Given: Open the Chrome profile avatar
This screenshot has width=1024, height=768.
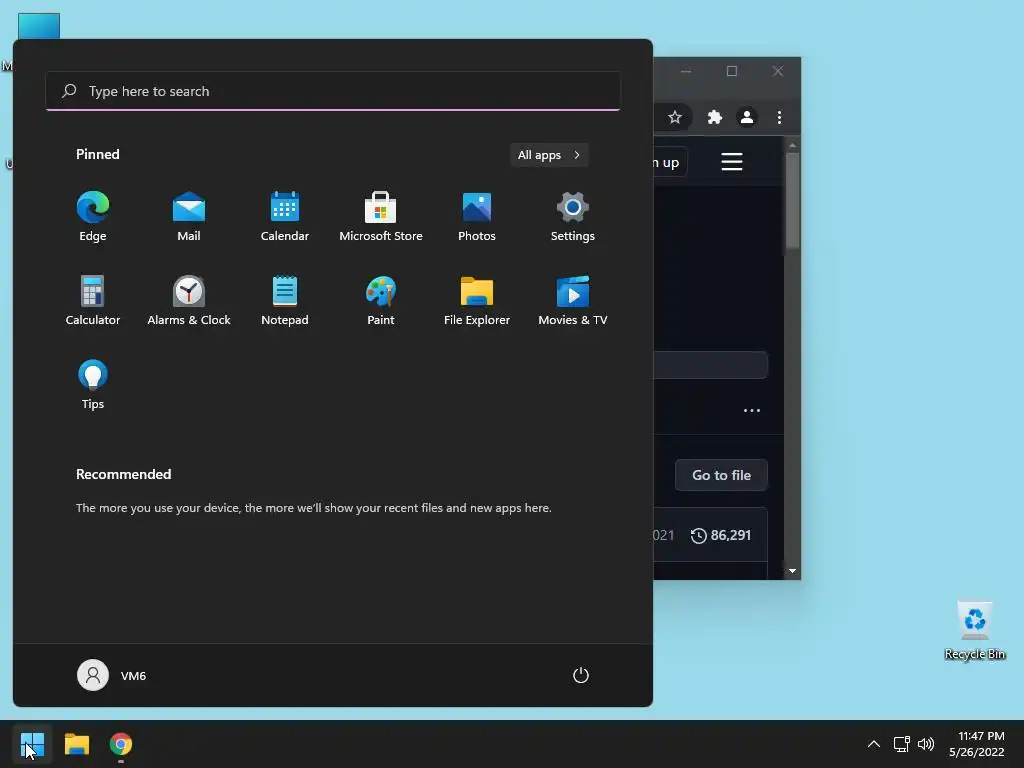Looking at the screenshot, I should (746, 118).
